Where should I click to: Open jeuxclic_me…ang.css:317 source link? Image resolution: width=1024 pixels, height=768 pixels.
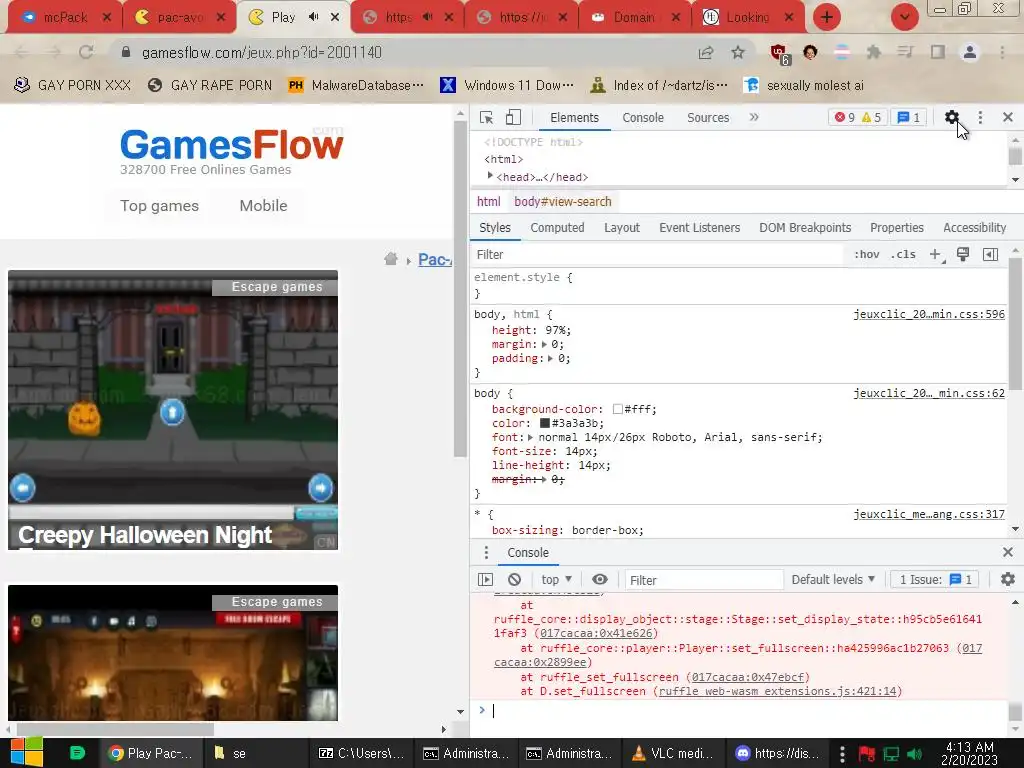(x=929, y=514)
